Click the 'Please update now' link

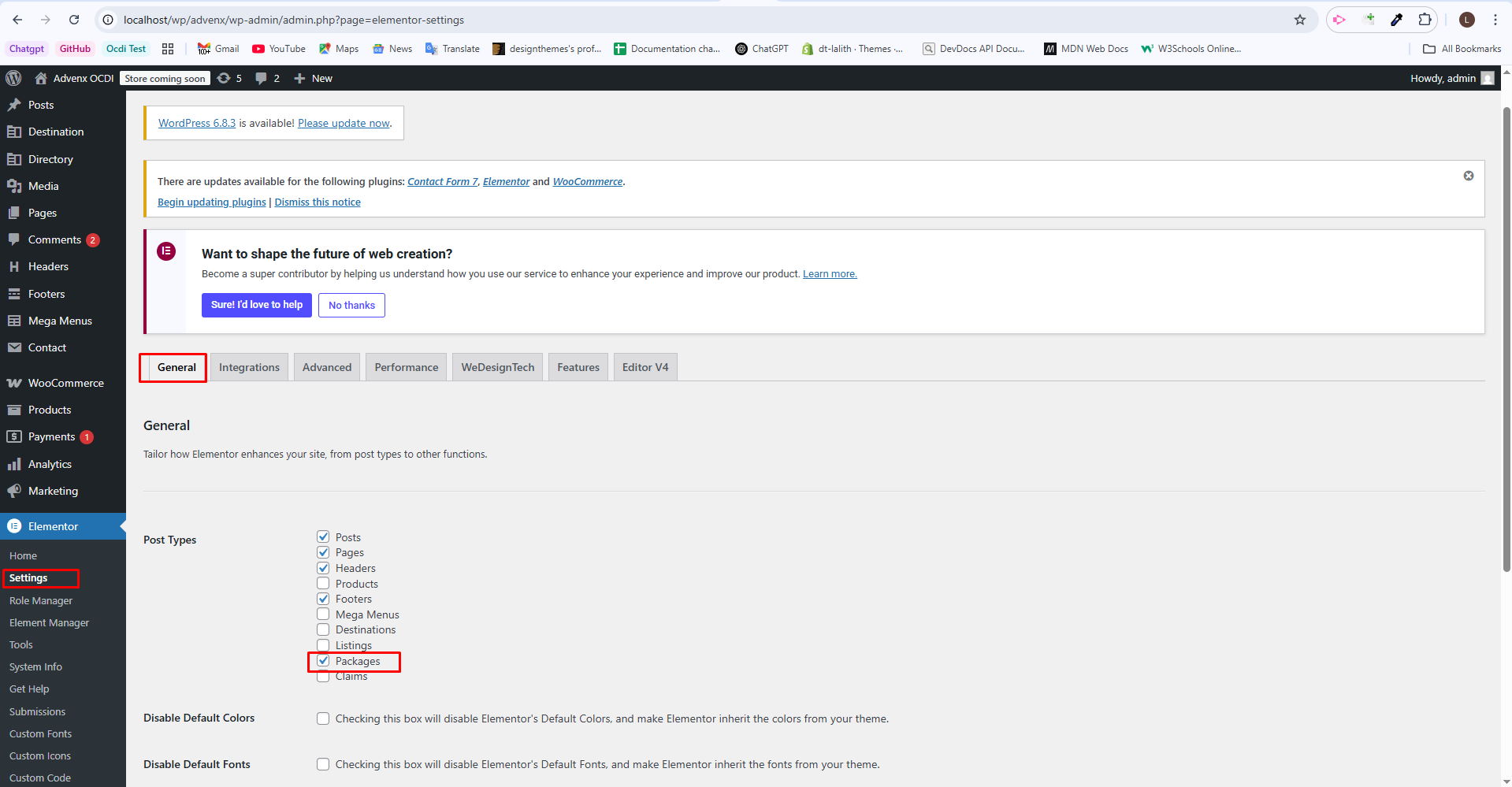(344, 123)
